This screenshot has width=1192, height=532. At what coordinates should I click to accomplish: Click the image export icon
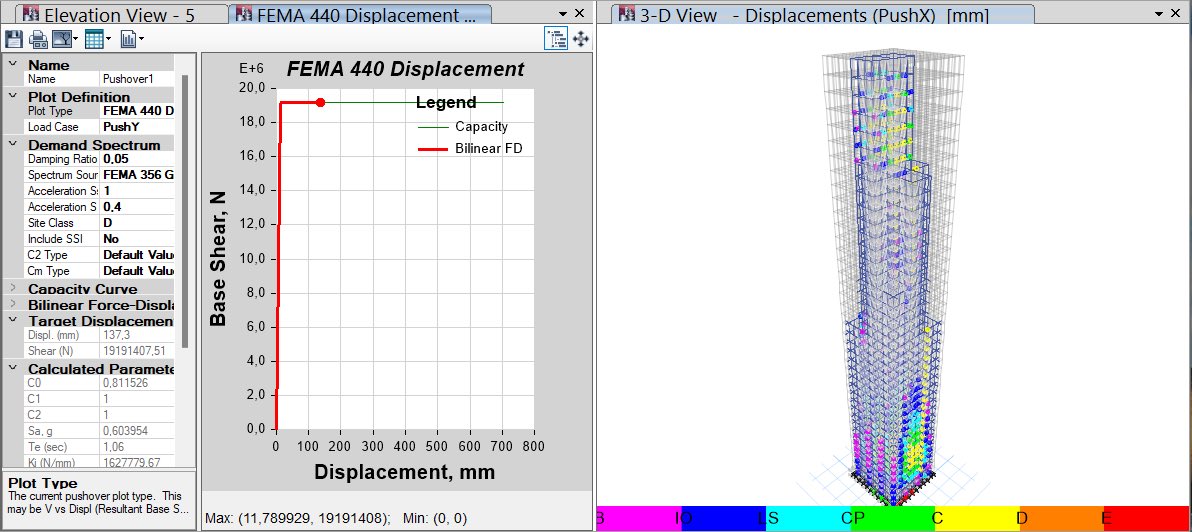[x=61, y=39]
